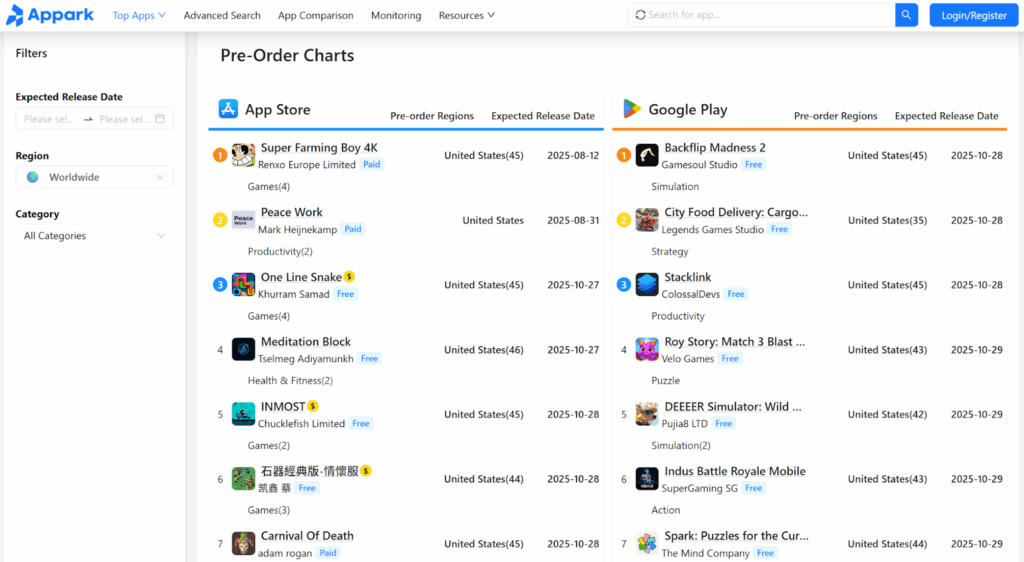The width and height of the screenshot is (1024, 562).
Task: Open the Top Apps dropdown menu
Action: (139, 15)
